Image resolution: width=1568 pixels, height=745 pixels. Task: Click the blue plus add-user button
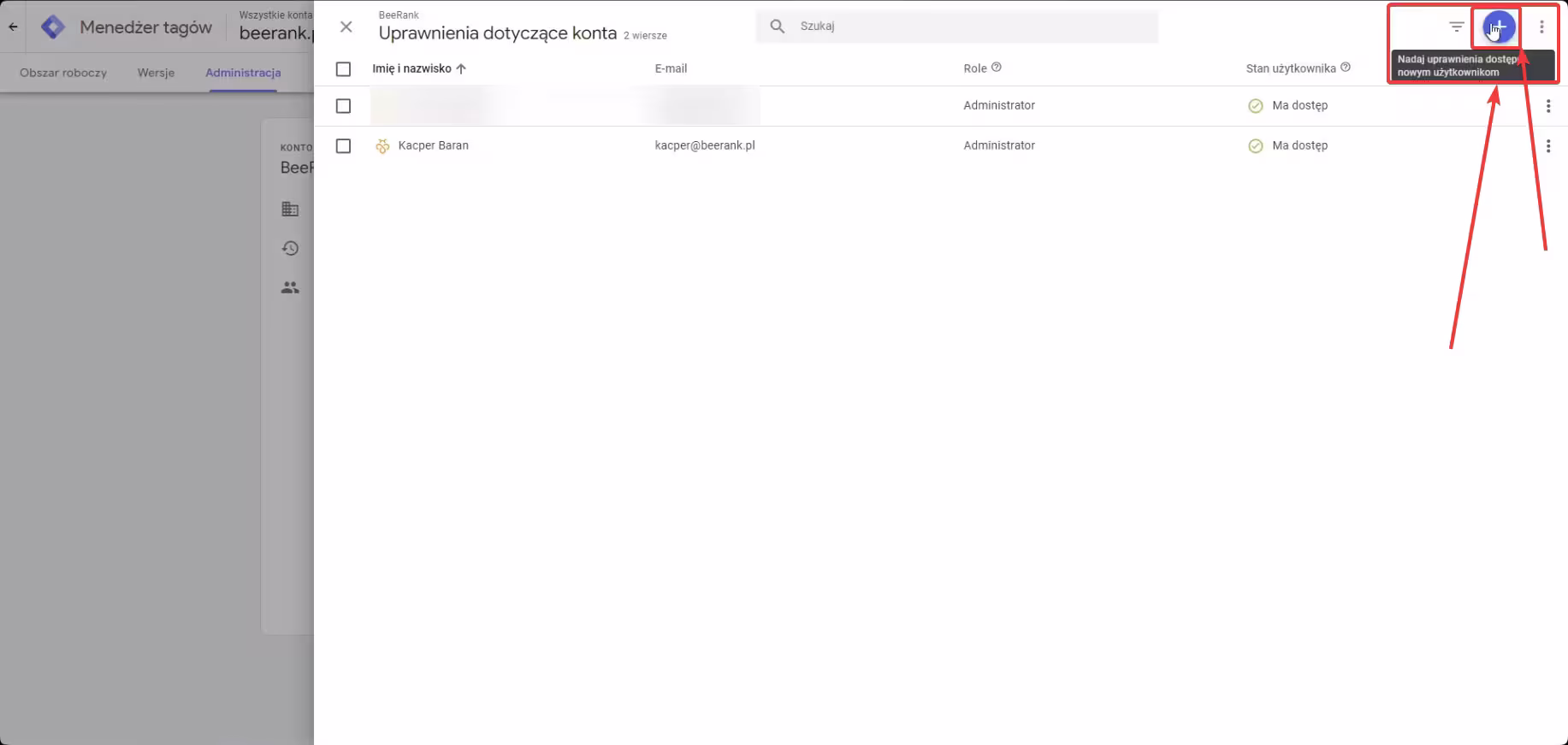(1499, 27)
